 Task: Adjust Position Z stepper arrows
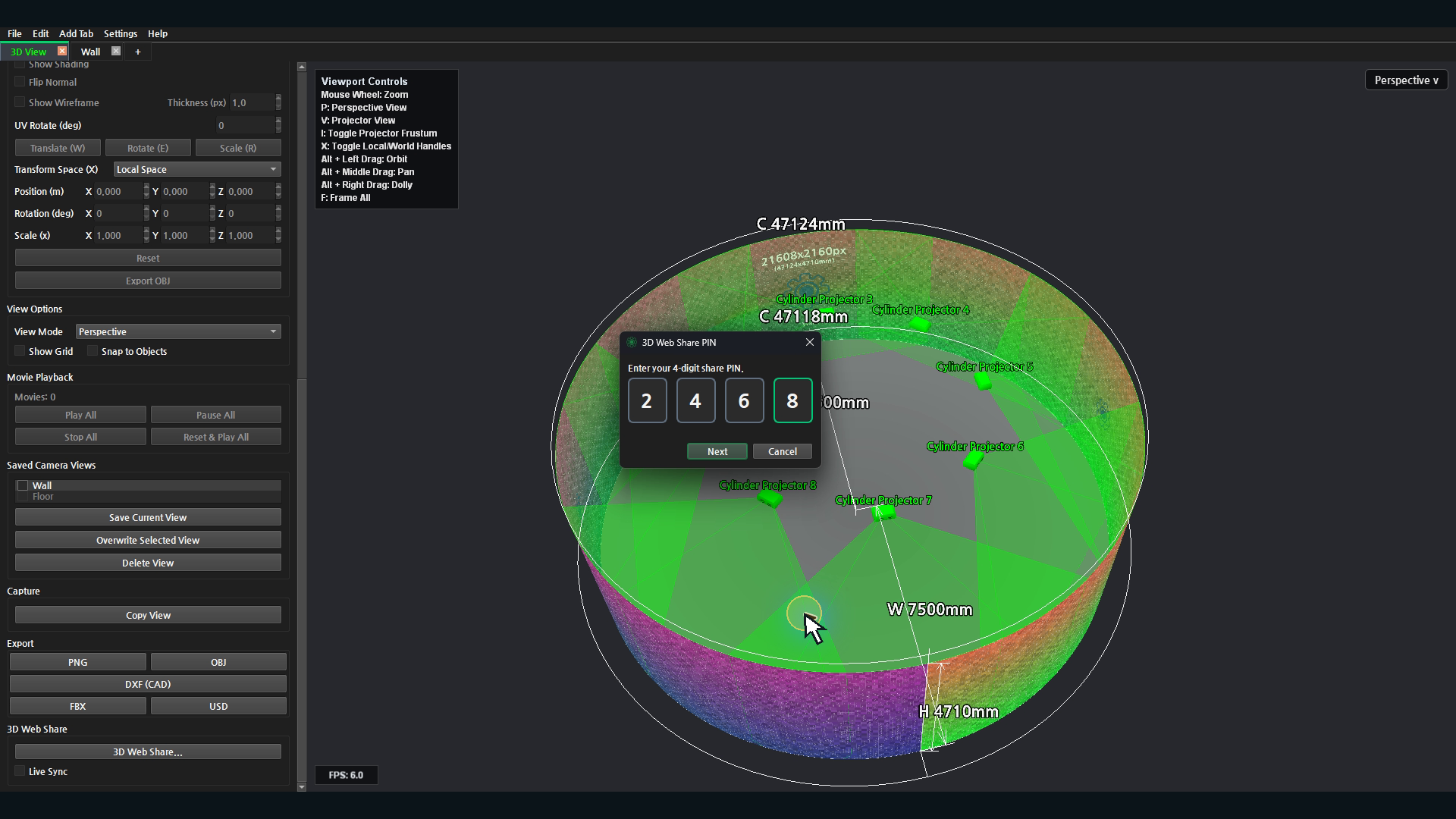(x=278, y=191)
